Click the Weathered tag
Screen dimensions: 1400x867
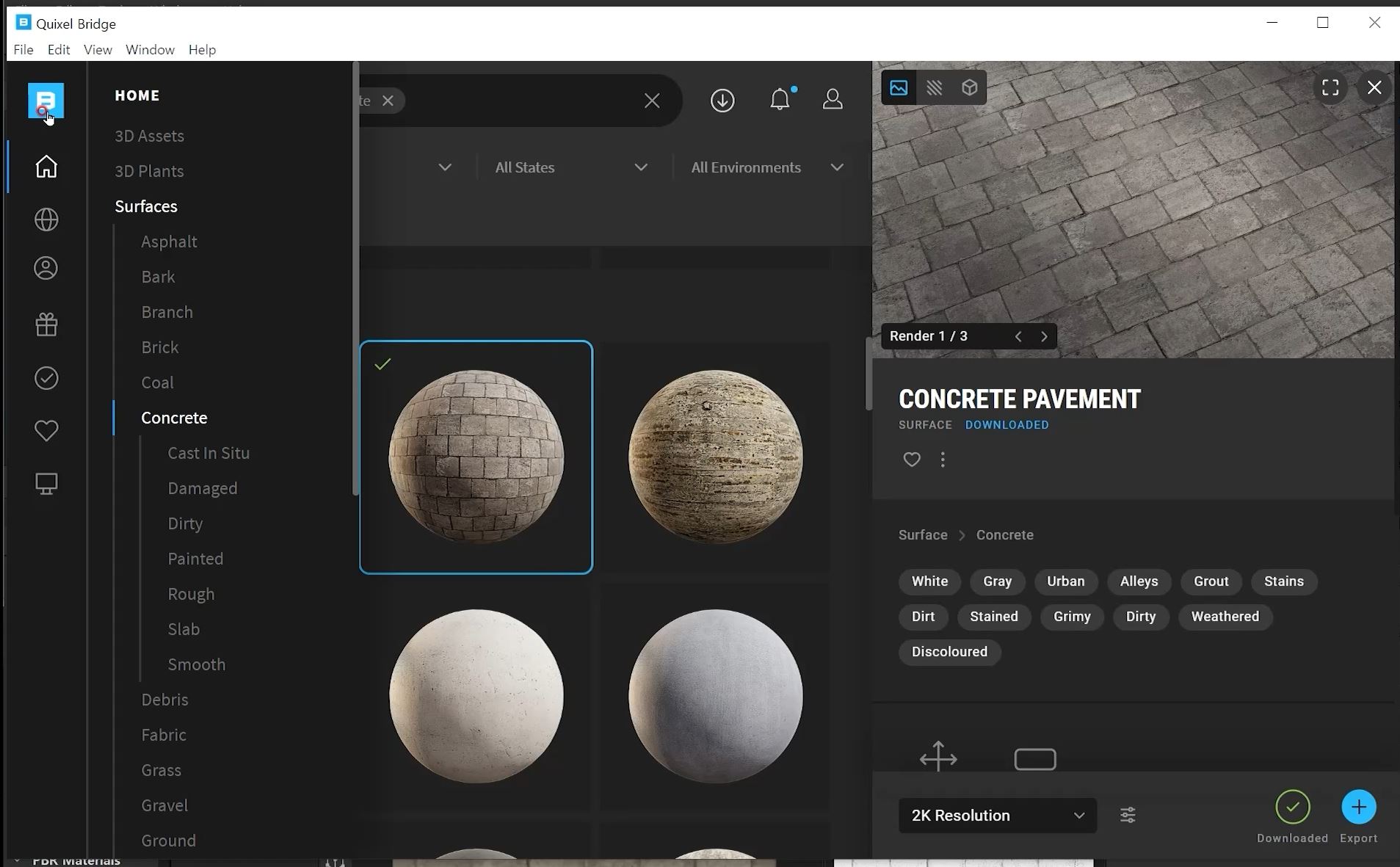point(1225,617)
